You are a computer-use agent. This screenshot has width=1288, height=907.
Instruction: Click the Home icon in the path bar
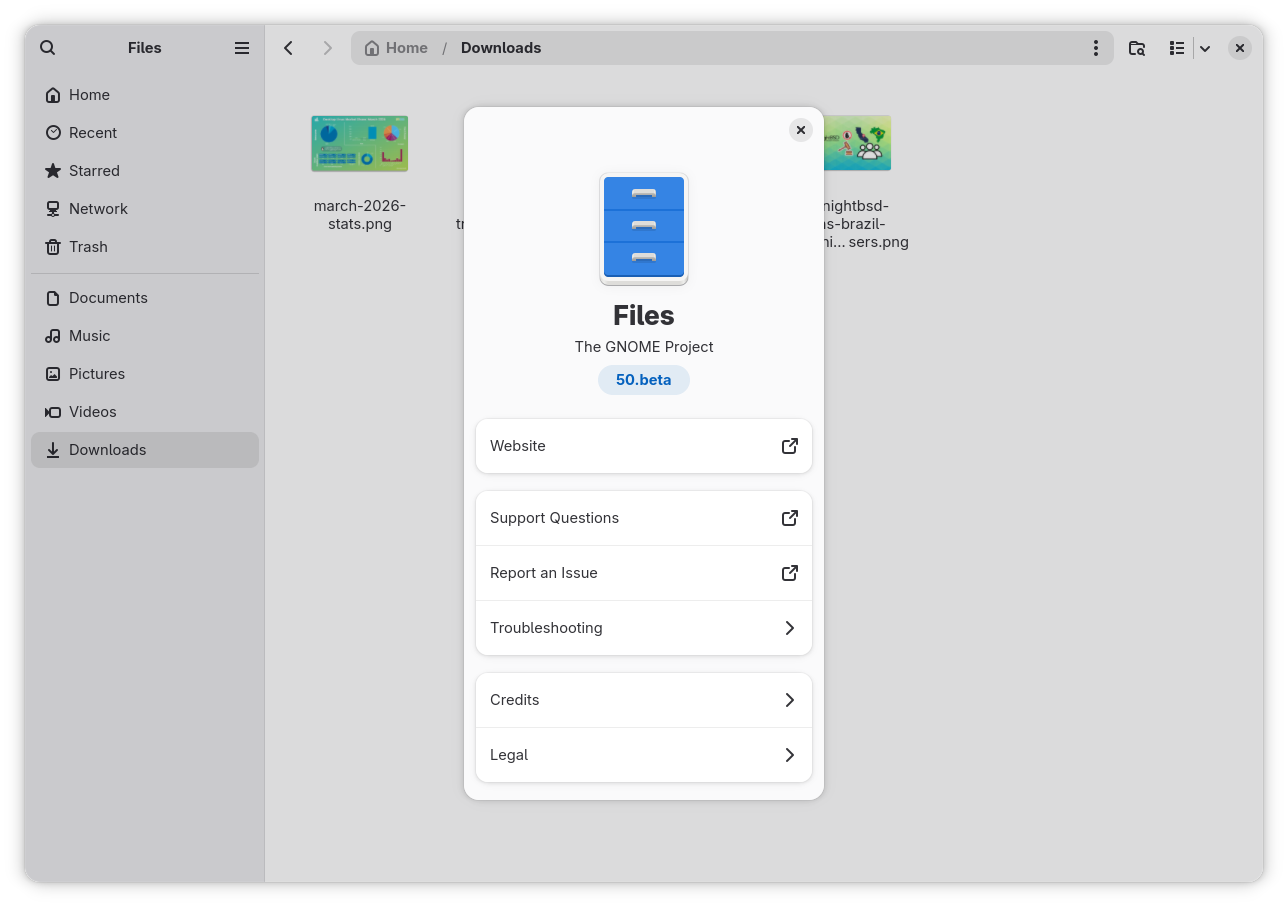[x=369, y=47]
